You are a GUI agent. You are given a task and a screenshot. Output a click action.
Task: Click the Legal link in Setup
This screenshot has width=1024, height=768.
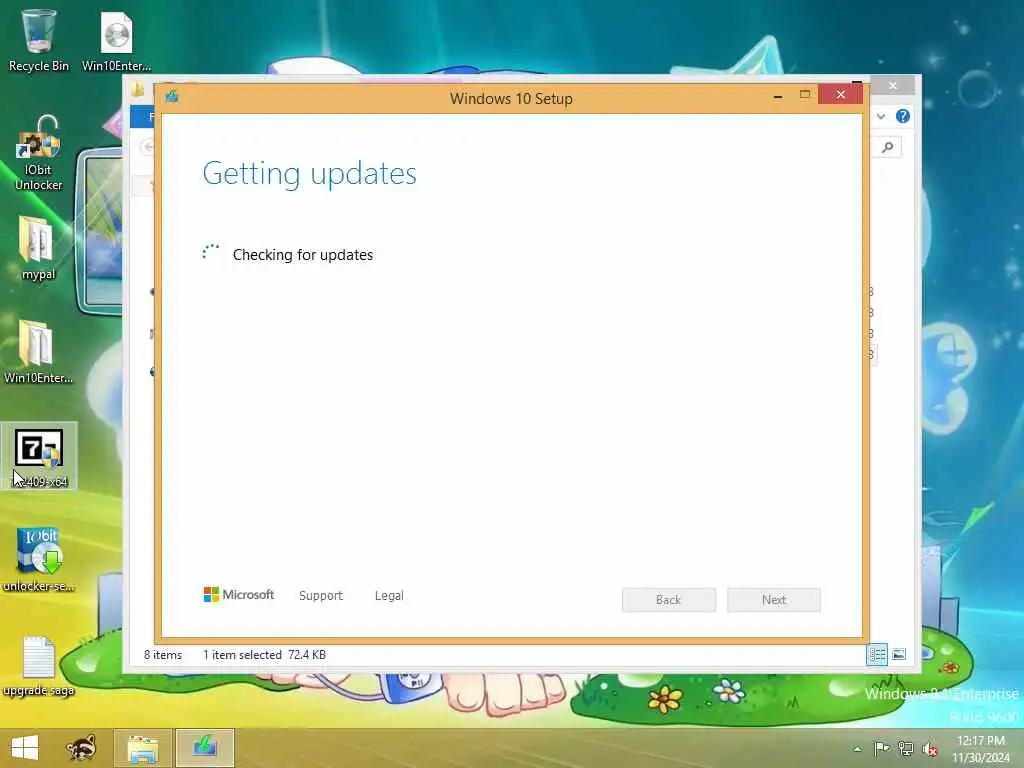389,596
